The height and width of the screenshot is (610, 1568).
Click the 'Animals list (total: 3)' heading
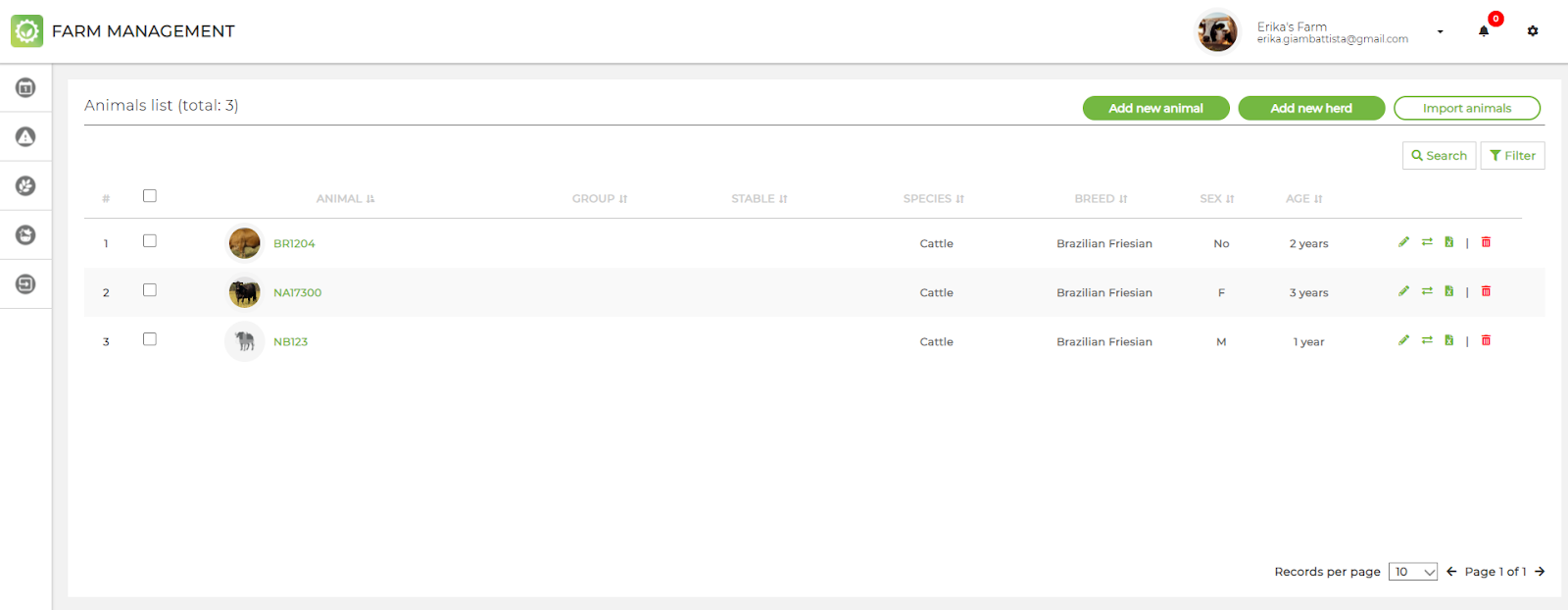tap(162, 105)
